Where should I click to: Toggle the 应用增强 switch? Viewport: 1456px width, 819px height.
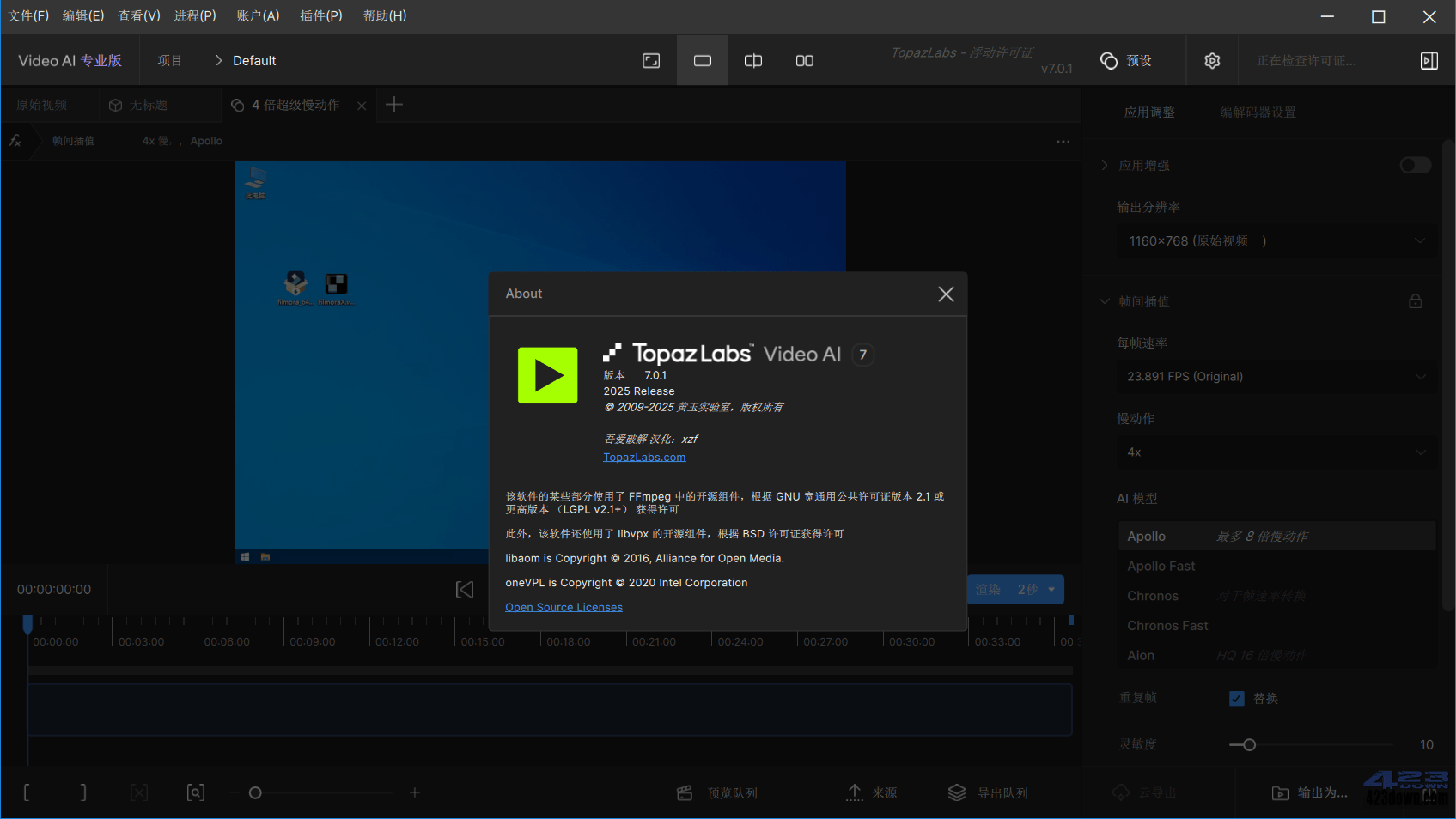click(x=1416, y=165)
